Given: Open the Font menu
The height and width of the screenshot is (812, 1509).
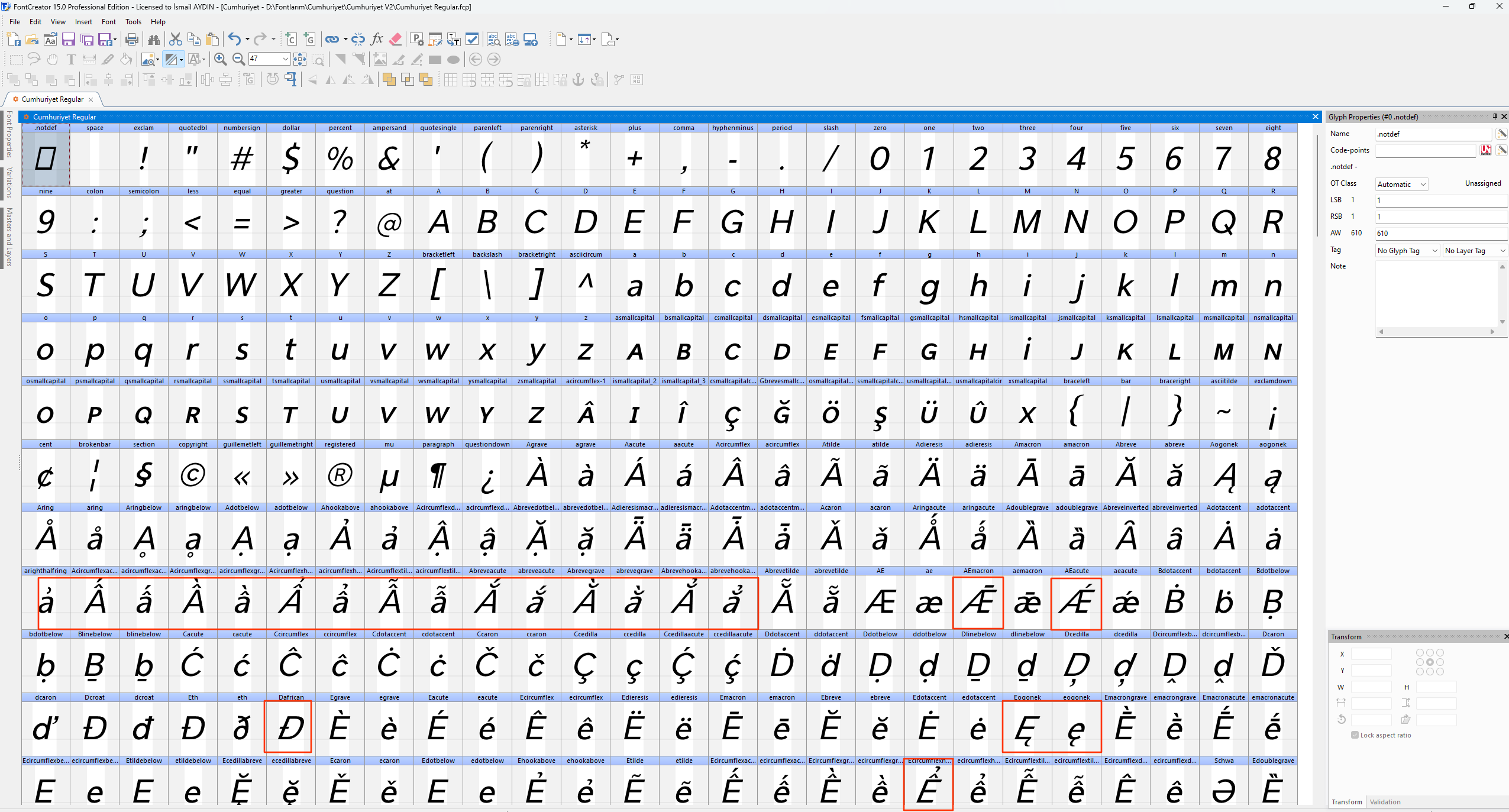Looking at the screenshot, I should [x=109, y=22].
